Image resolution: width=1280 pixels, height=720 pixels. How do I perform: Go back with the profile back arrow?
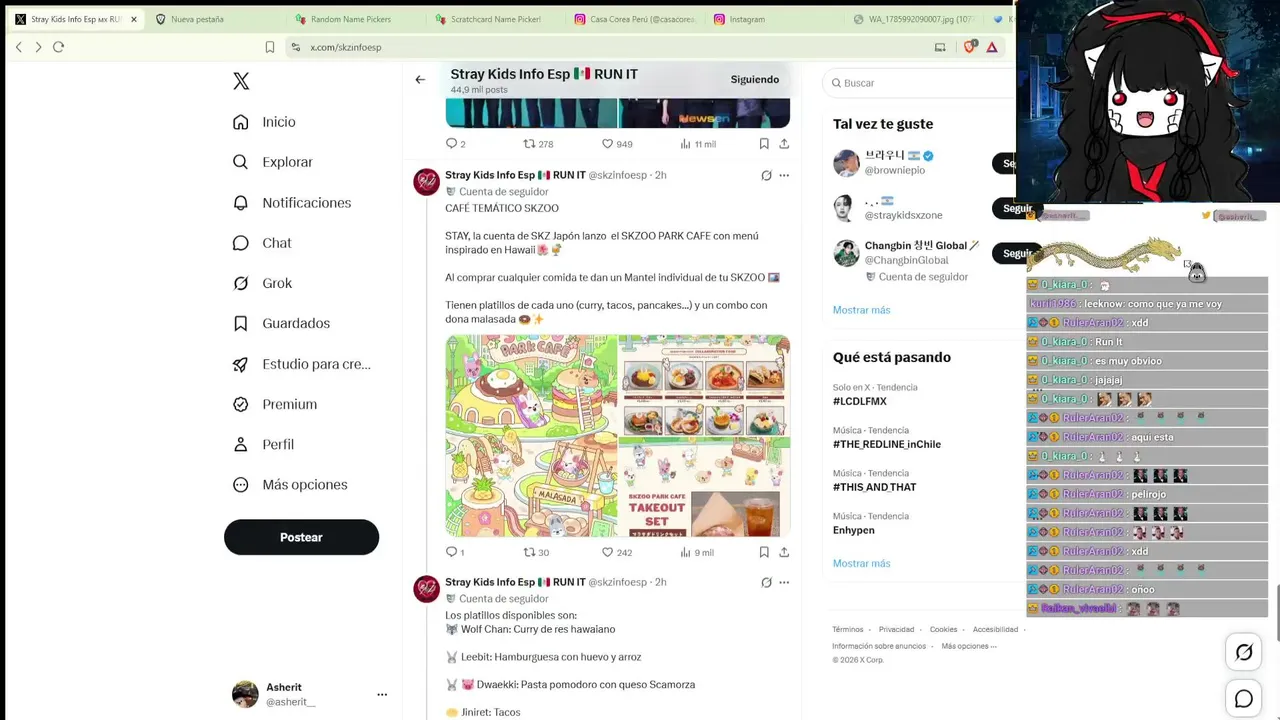point(420,80)
